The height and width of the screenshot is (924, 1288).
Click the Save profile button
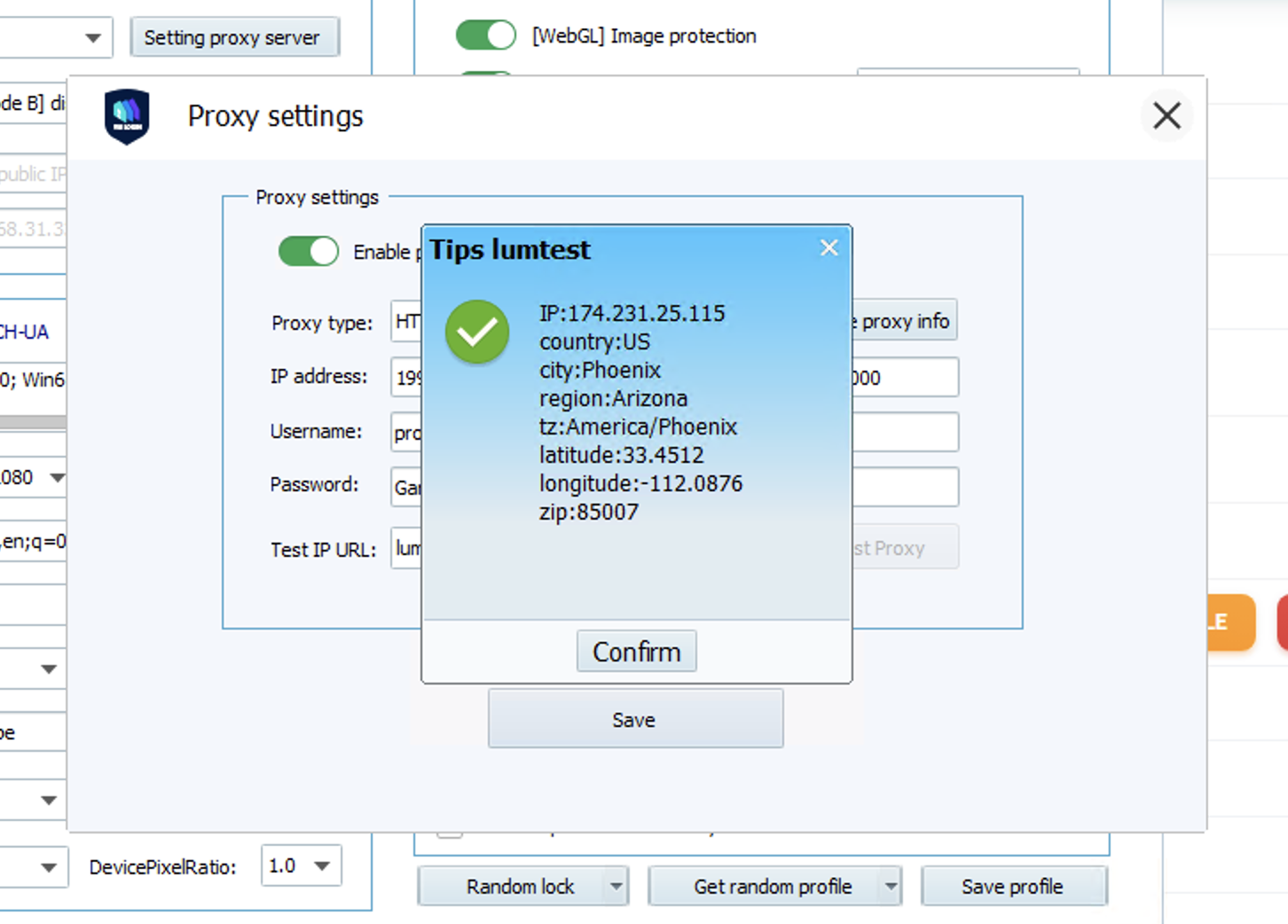(1014, 886)
